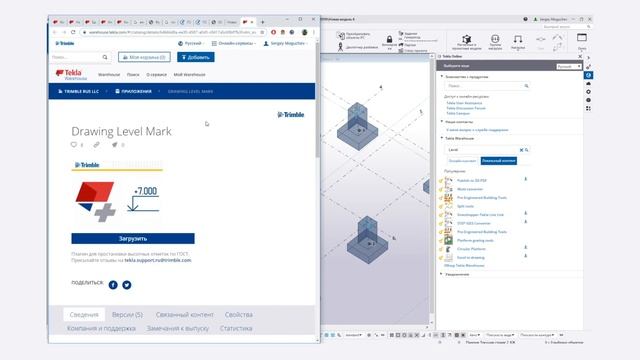This screenshot has width=640, height=360.
Task: Open the online services dropdown
Action: [233, 43]
